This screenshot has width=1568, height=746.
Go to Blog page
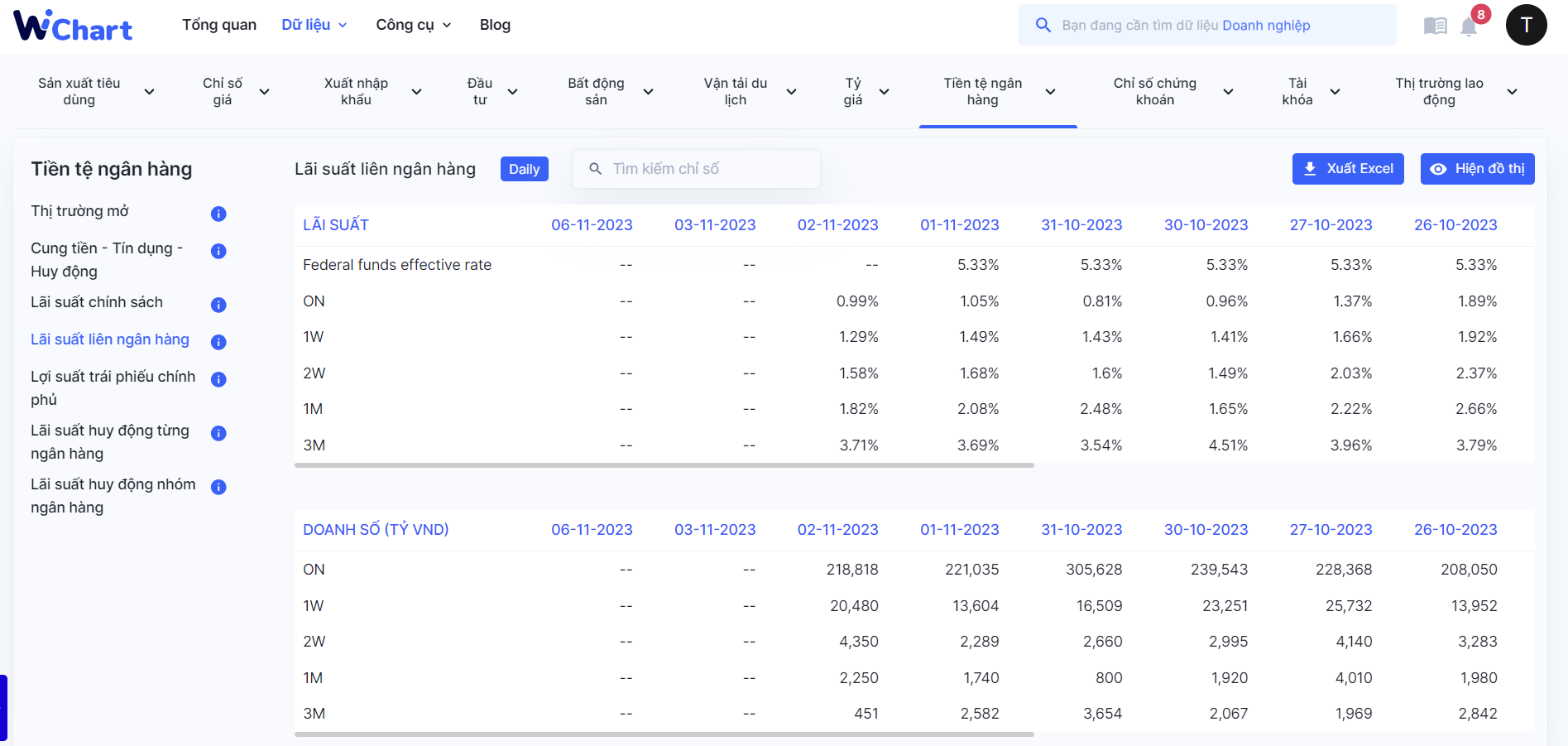495,25
